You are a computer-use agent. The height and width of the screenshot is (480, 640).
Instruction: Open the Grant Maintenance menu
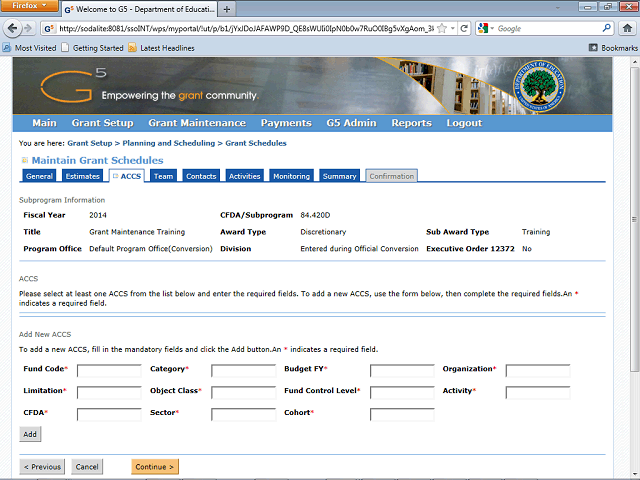[x=197, y=123]
